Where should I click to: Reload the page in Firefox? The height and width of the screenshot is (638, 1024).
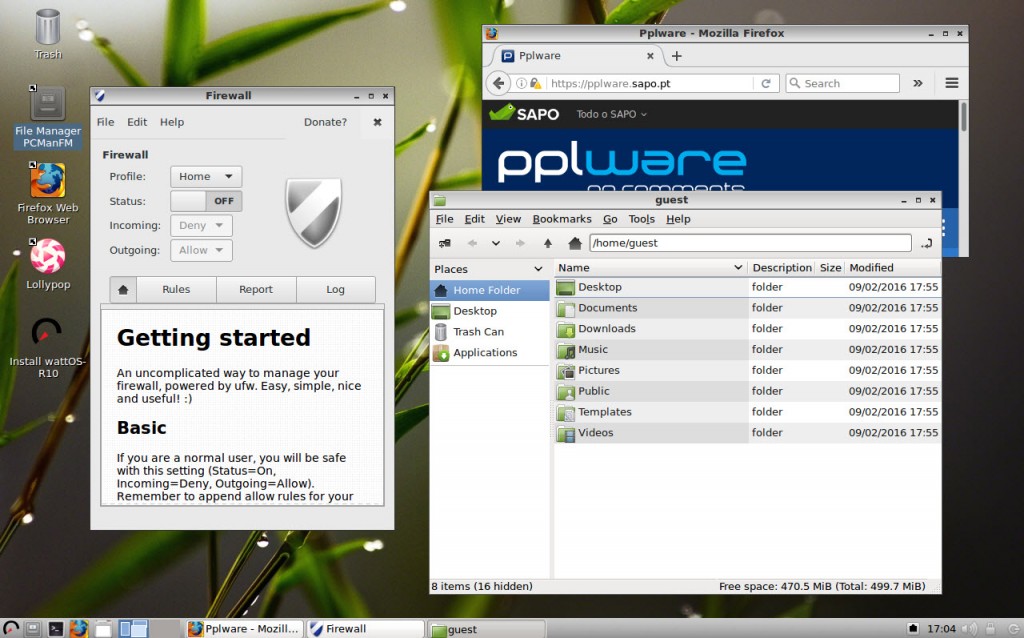tap(766, 84)
